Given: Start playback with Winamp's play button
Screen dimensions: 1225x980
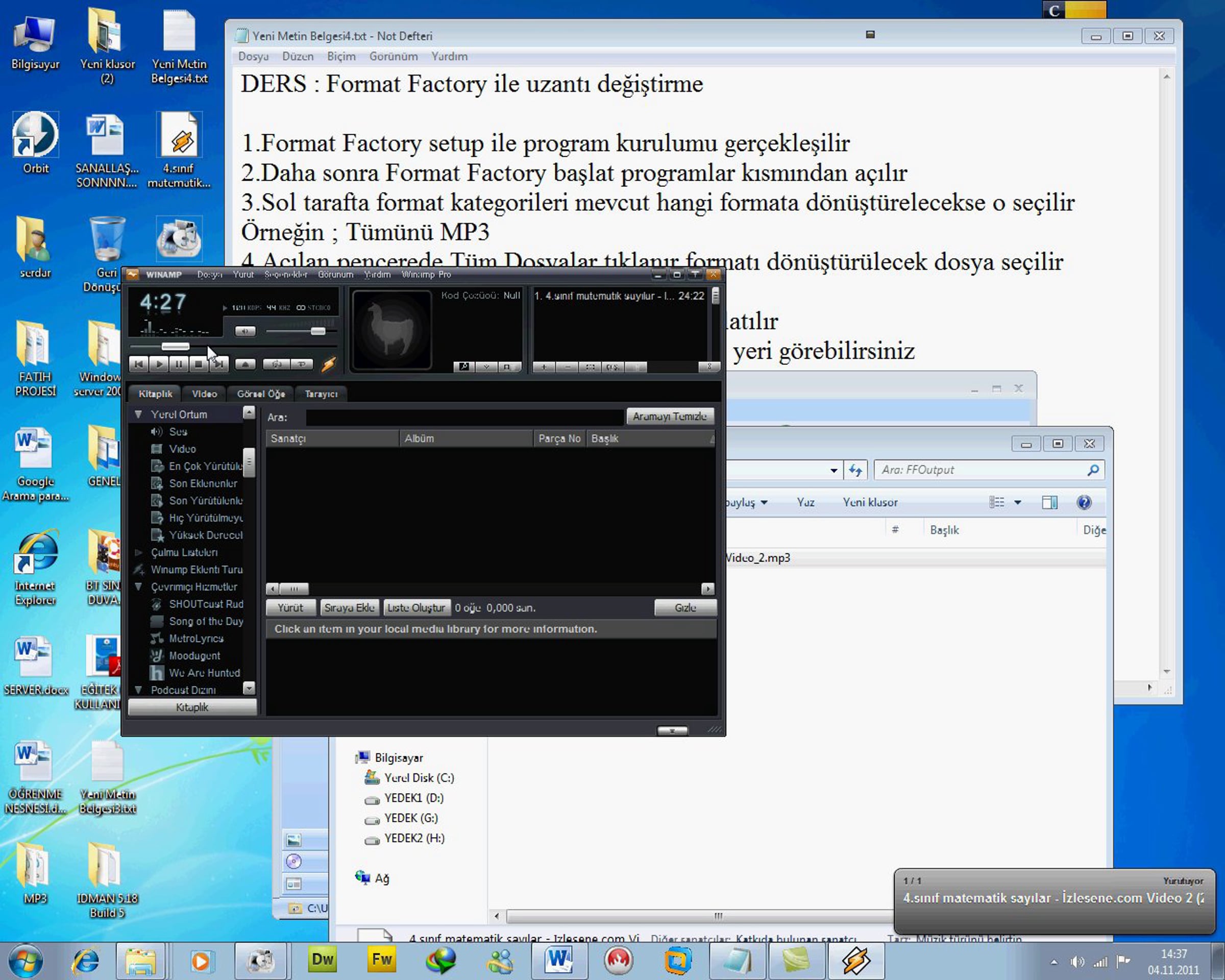Looking at the screenshot, I should coord(160,364).
